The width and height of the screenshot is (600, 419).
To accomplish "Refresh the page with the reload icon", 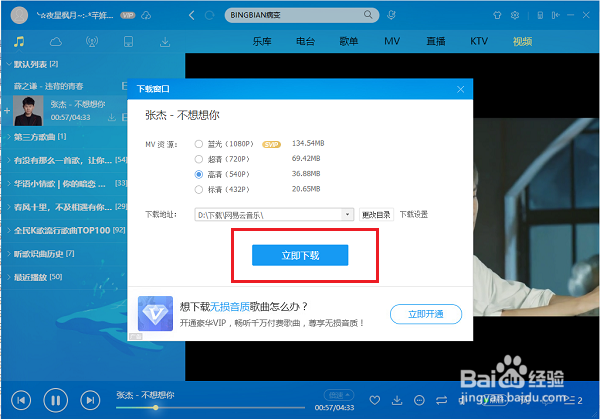I will [209, 15].
